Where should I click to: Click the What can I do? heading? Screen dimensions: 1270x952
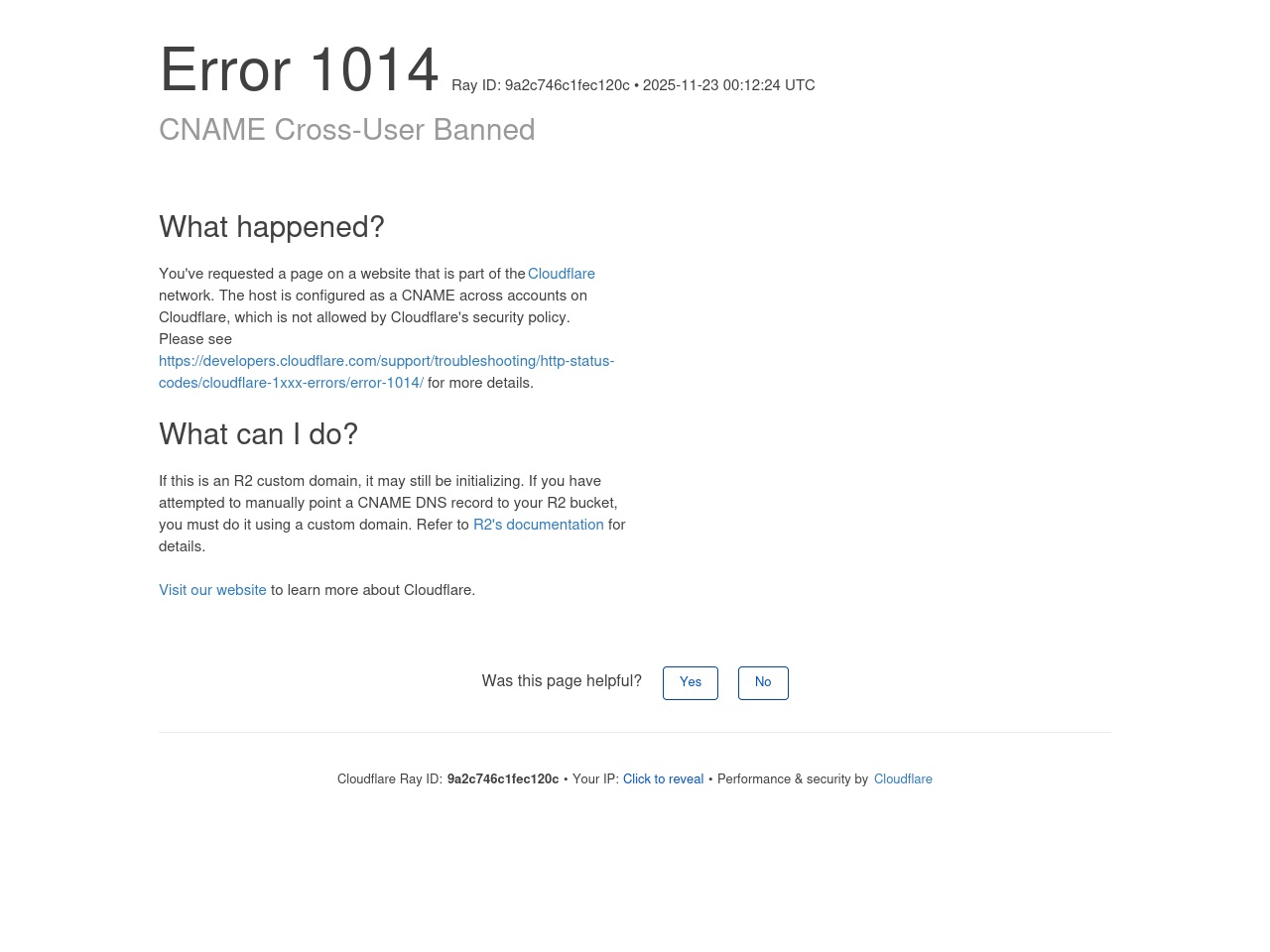pos(258,435)
